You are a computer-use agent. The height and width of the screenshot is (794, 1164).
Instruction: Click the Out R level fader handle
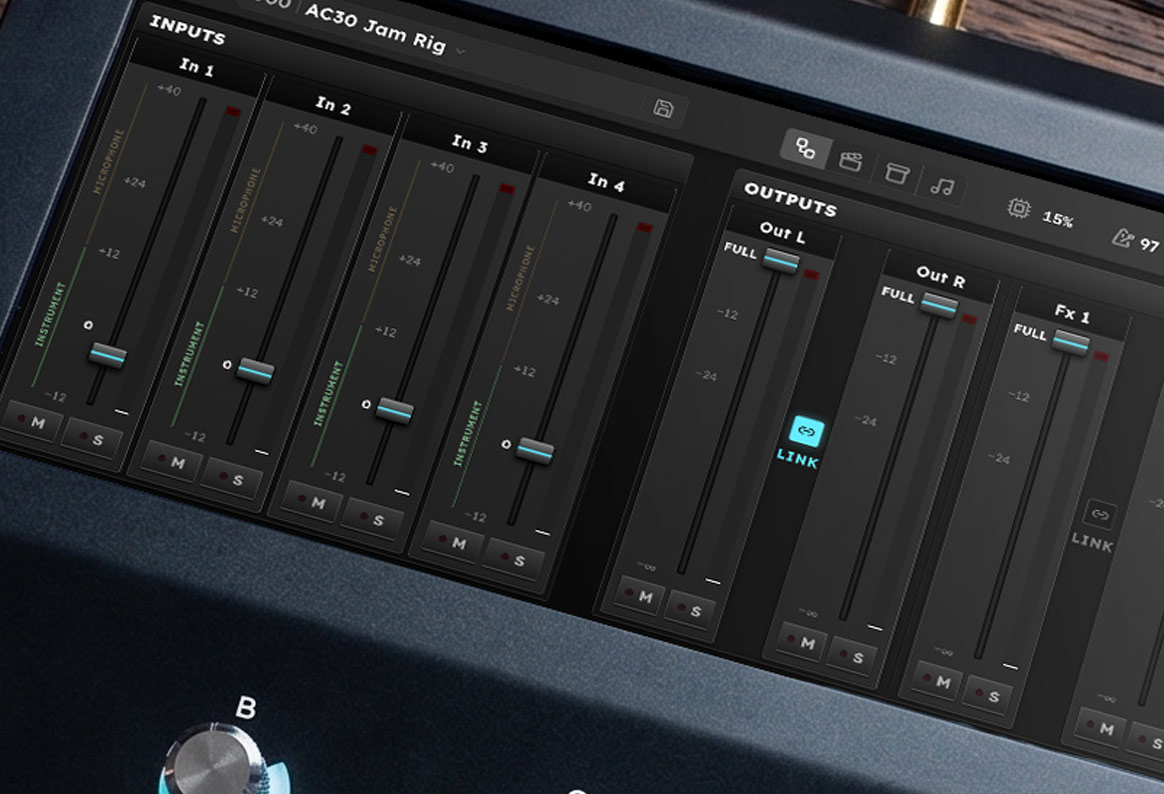click(940, 305)
